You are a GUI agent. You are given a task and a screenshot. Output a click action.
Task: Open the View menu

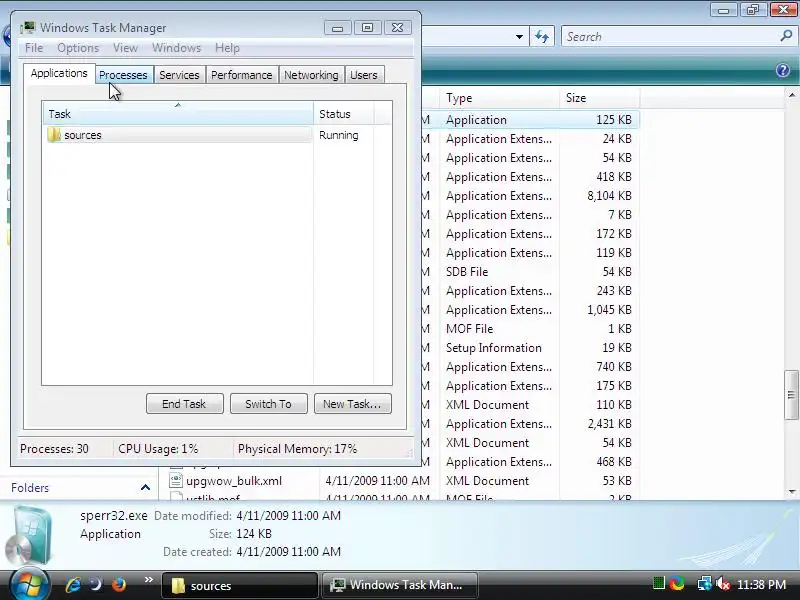click(126, 48)
